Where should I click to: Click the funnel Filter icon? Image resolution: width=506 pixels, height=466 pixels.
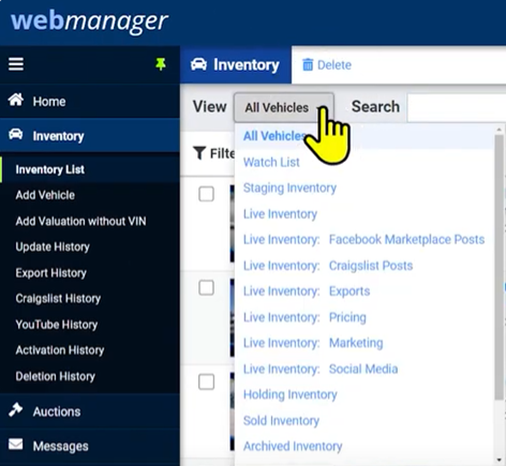click(x=199, y=153)
